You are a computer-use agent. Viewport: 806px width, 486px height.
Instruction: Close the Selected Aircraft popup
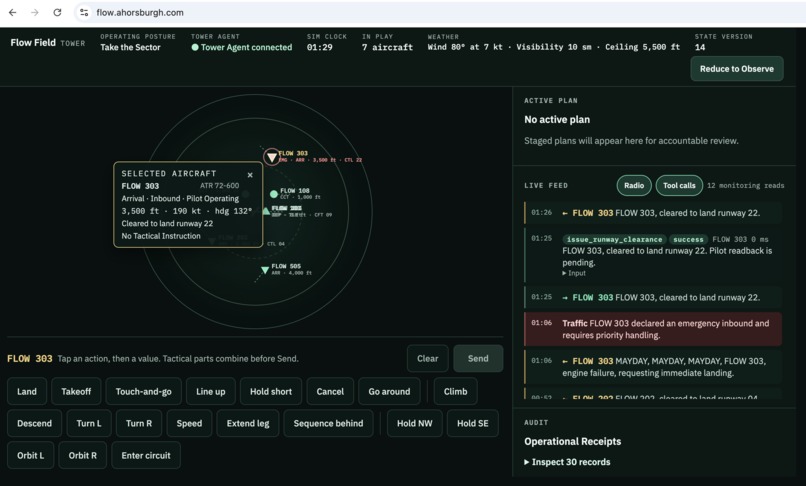(250, 175)
